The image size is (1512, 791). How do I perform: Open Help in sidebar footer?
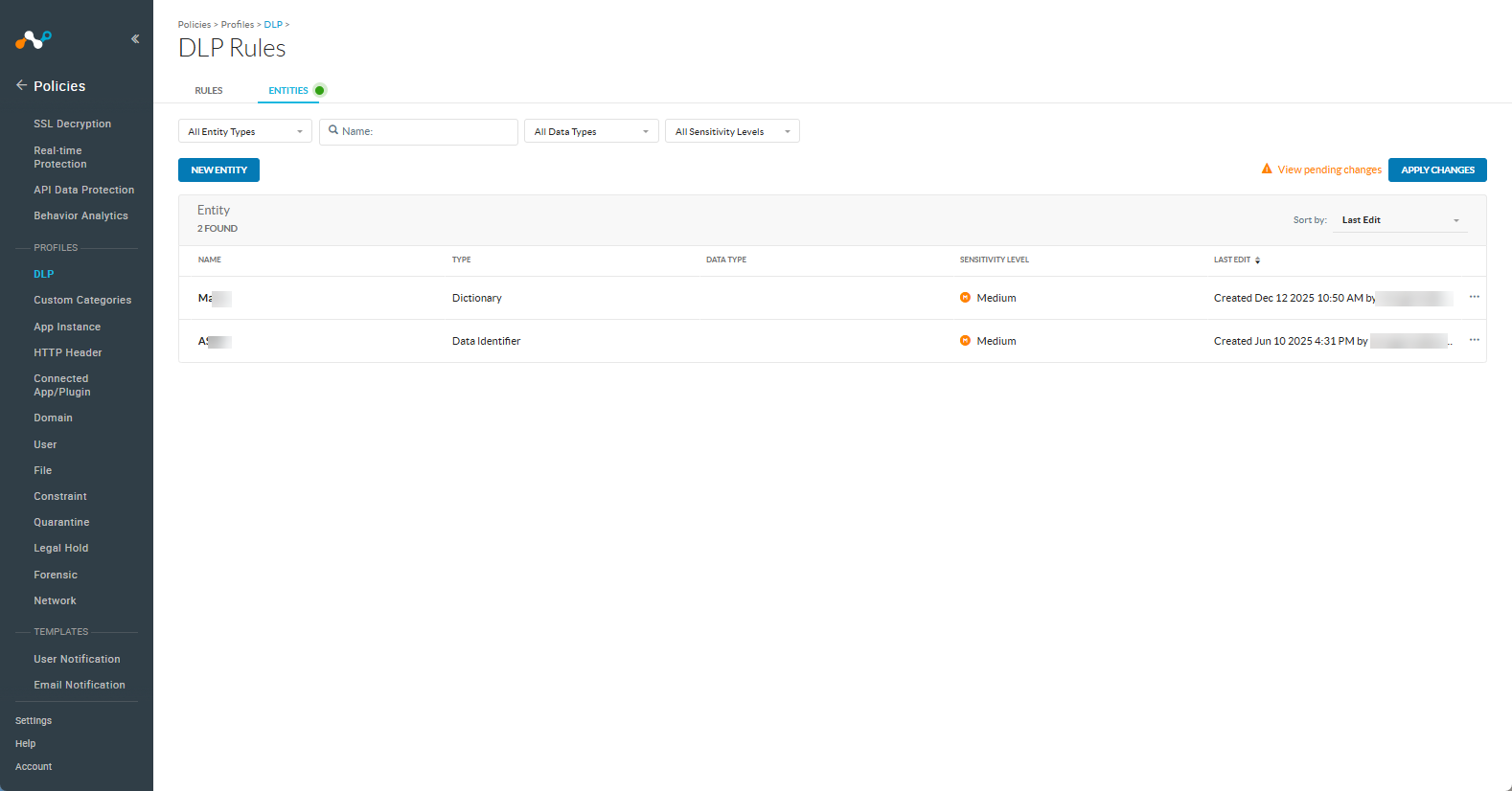pyautogui.click(x=26, y=743)
